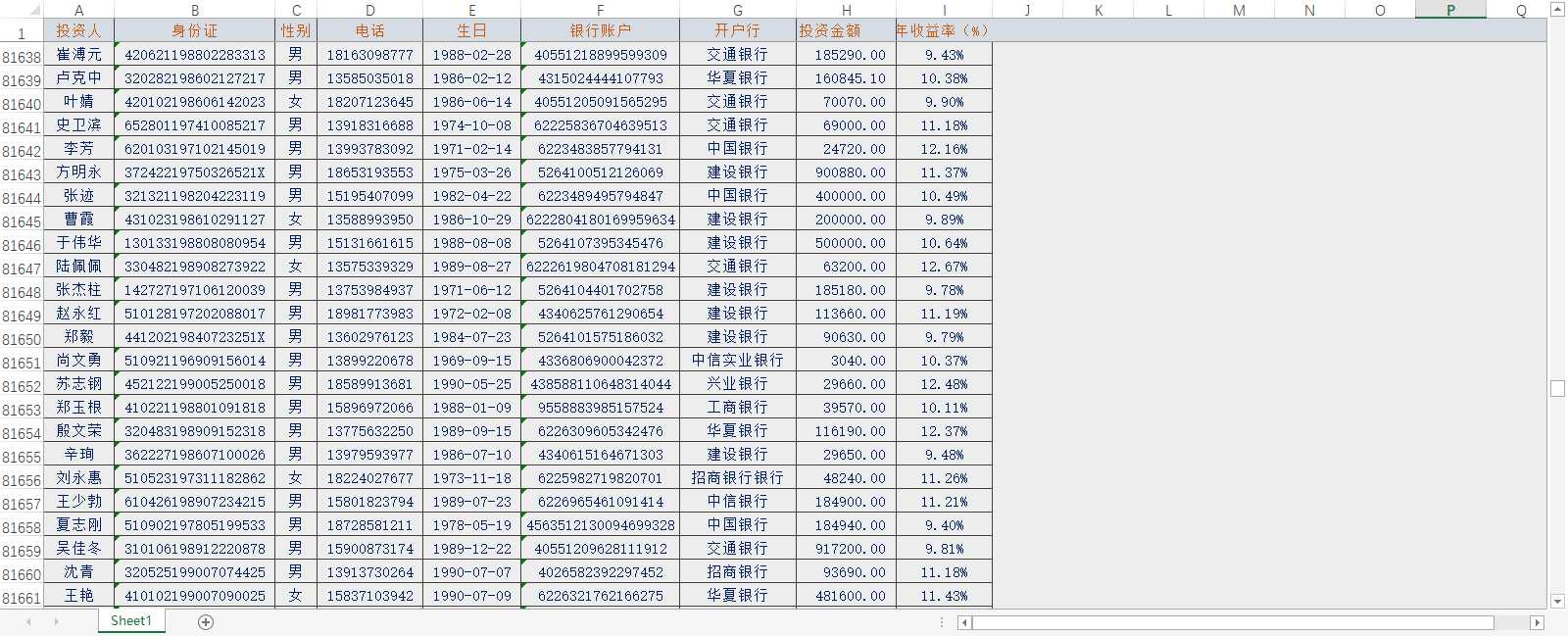Select the cell with name 刘永惠
The height and width of the screenshot is (636, 1568).
click(x=79, y=478)
